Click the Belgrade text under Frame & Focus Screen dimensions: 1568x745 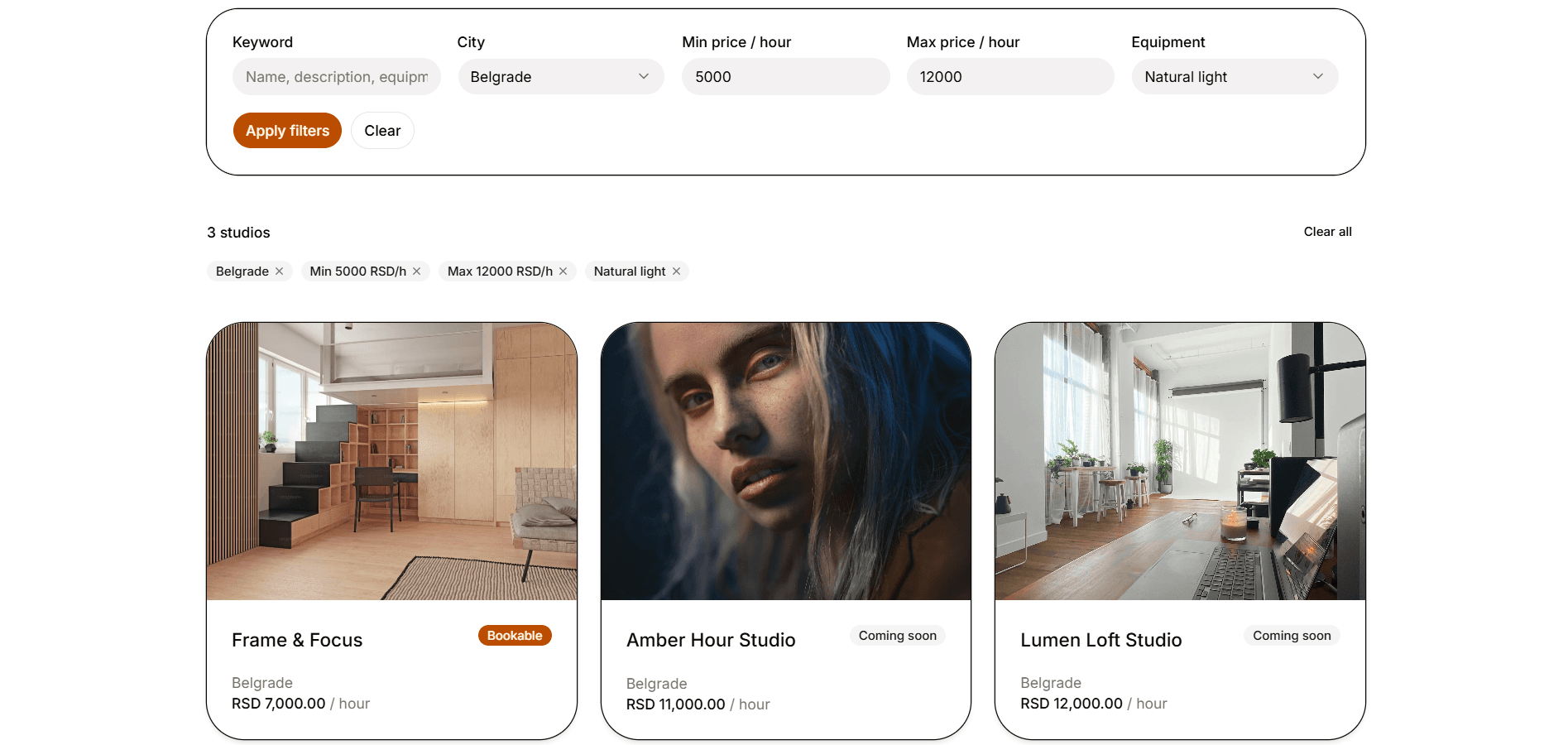pyautogui.click(x=262, y=683)
